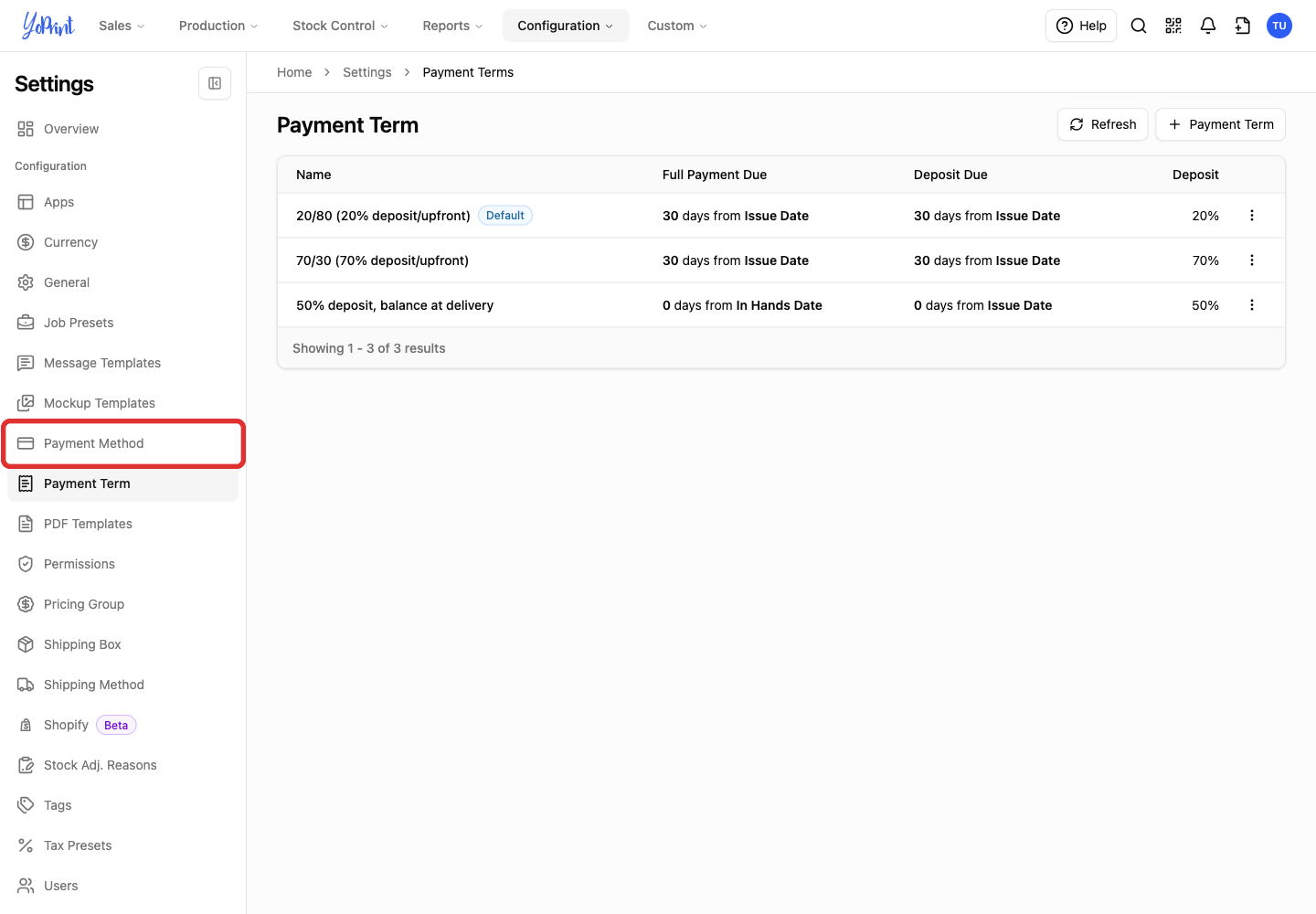This screenshot has width=1316, height=914.
Task: Open Stock Adj. Reasons settings
Action: [122, 765]
